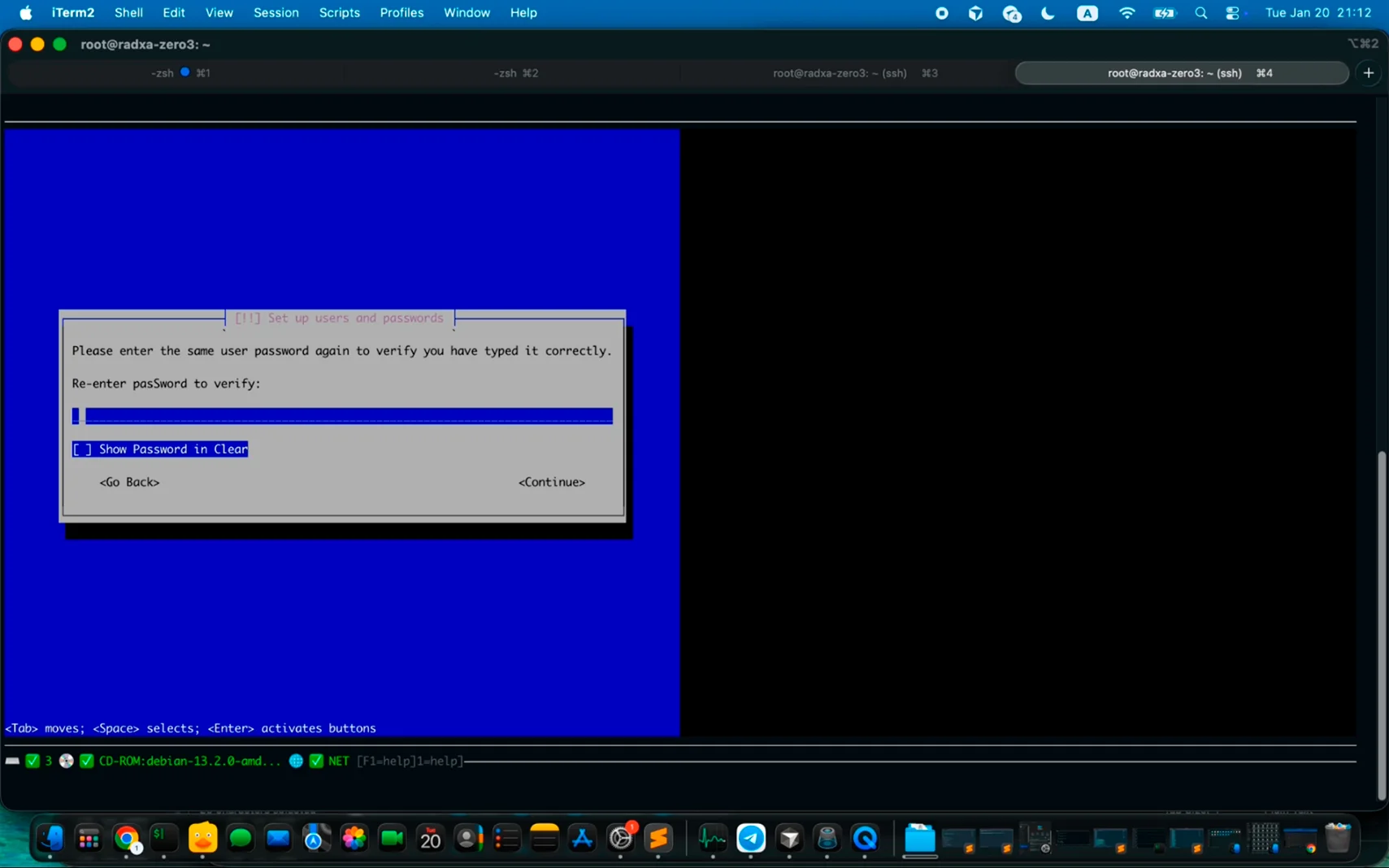Open the yellow duck Cyberduck app in Dock
Viewport: 1389px width, 868px height.
pos(202,839)
